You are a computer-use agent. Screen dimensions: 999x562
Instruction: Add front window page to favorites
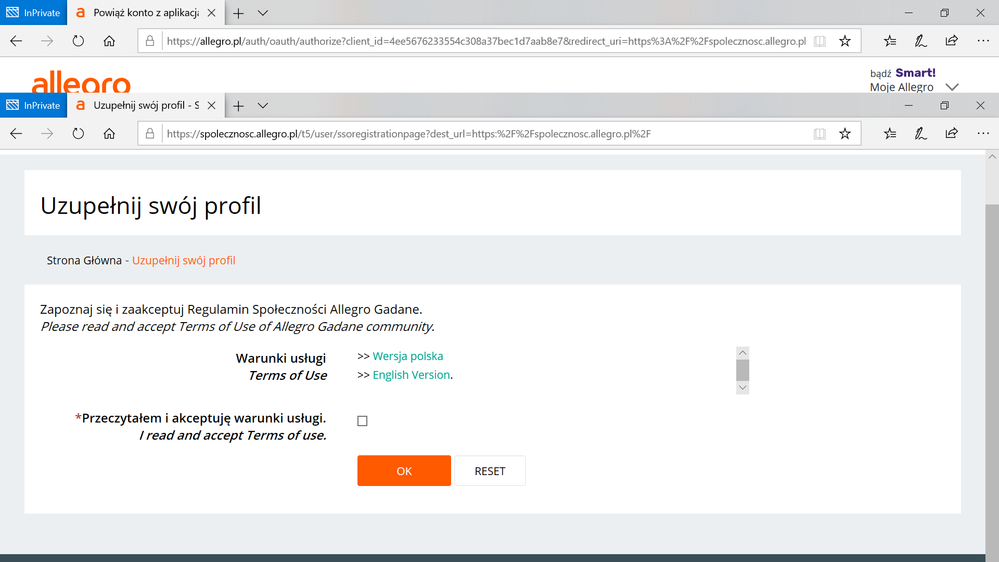point(845,133)
